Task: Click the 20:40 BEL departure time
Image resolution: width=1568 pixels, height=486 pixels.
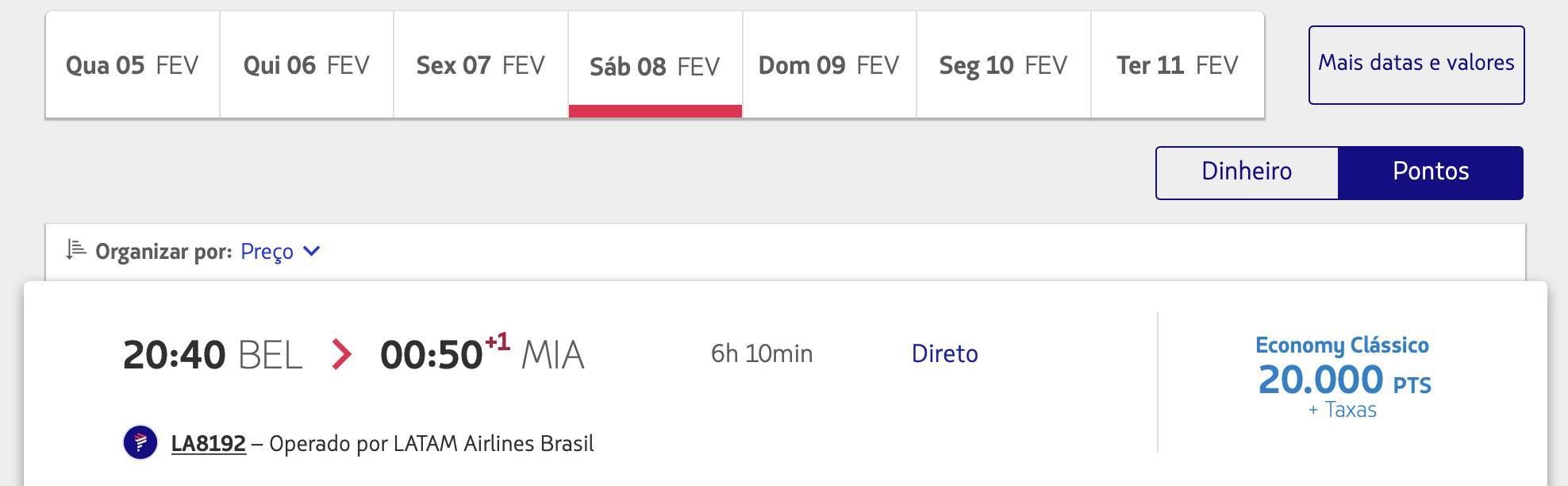Action: tap(213, 355)
